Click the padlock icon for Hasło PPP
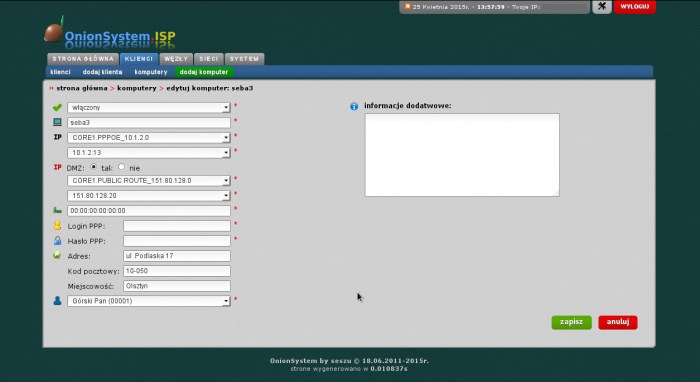Viewport: 700px width, 382px height. (x=57, y=241)
